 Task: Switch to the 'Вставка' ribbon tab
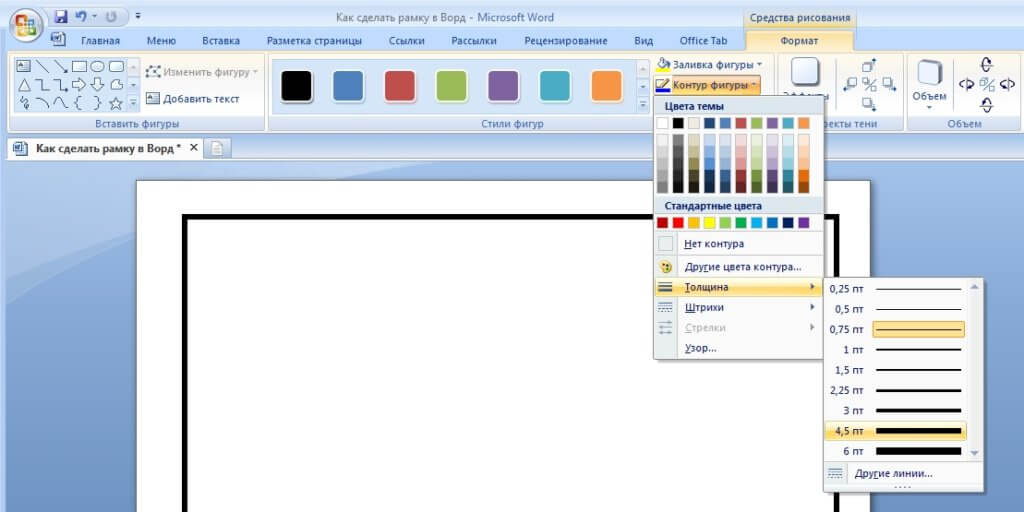[x=220, y=41]
